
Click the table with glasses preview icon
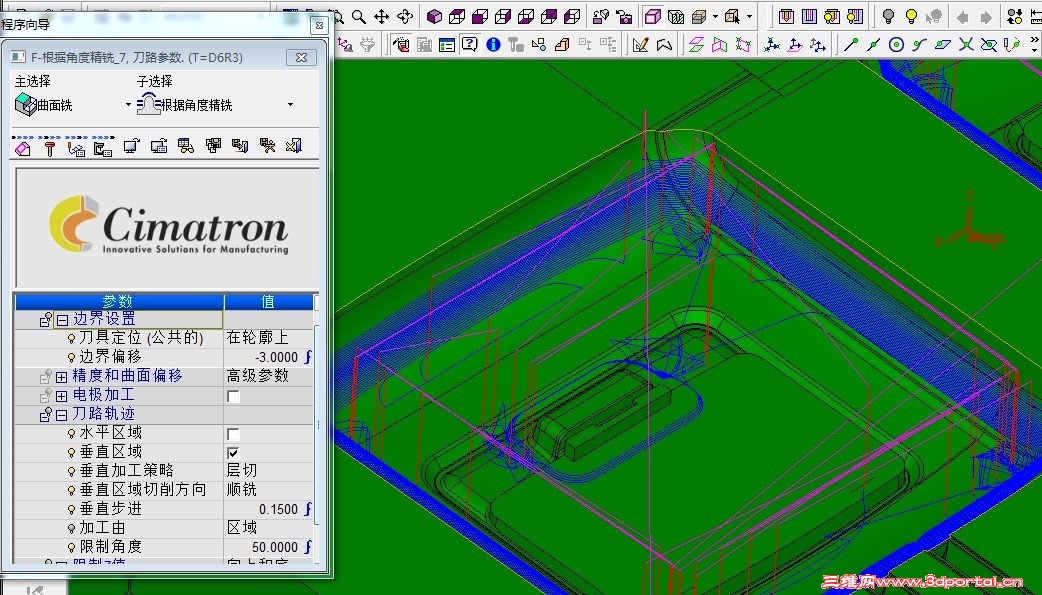tap(185, 146)
